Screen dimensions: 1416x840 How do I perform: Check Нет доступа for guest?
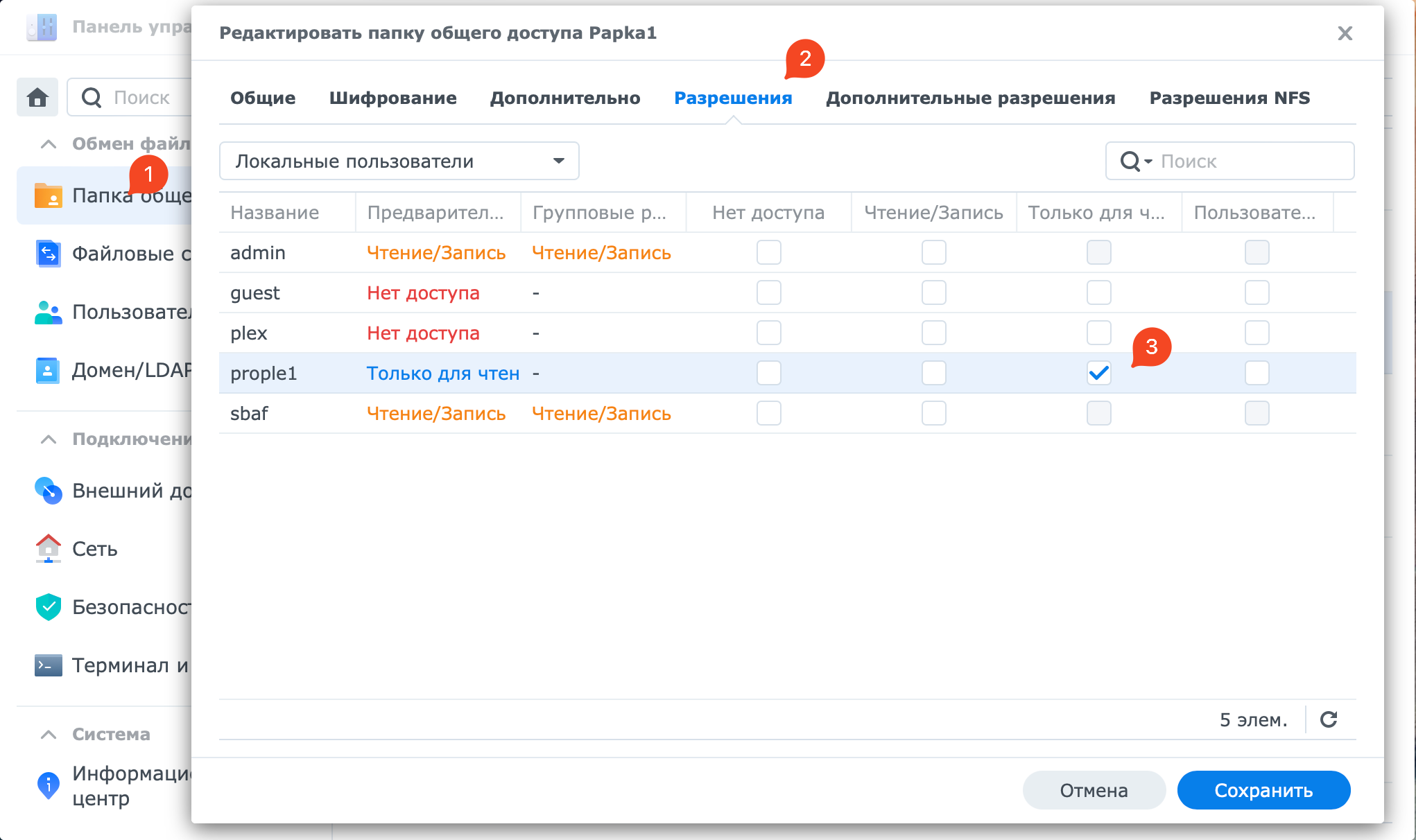point(769,292)
